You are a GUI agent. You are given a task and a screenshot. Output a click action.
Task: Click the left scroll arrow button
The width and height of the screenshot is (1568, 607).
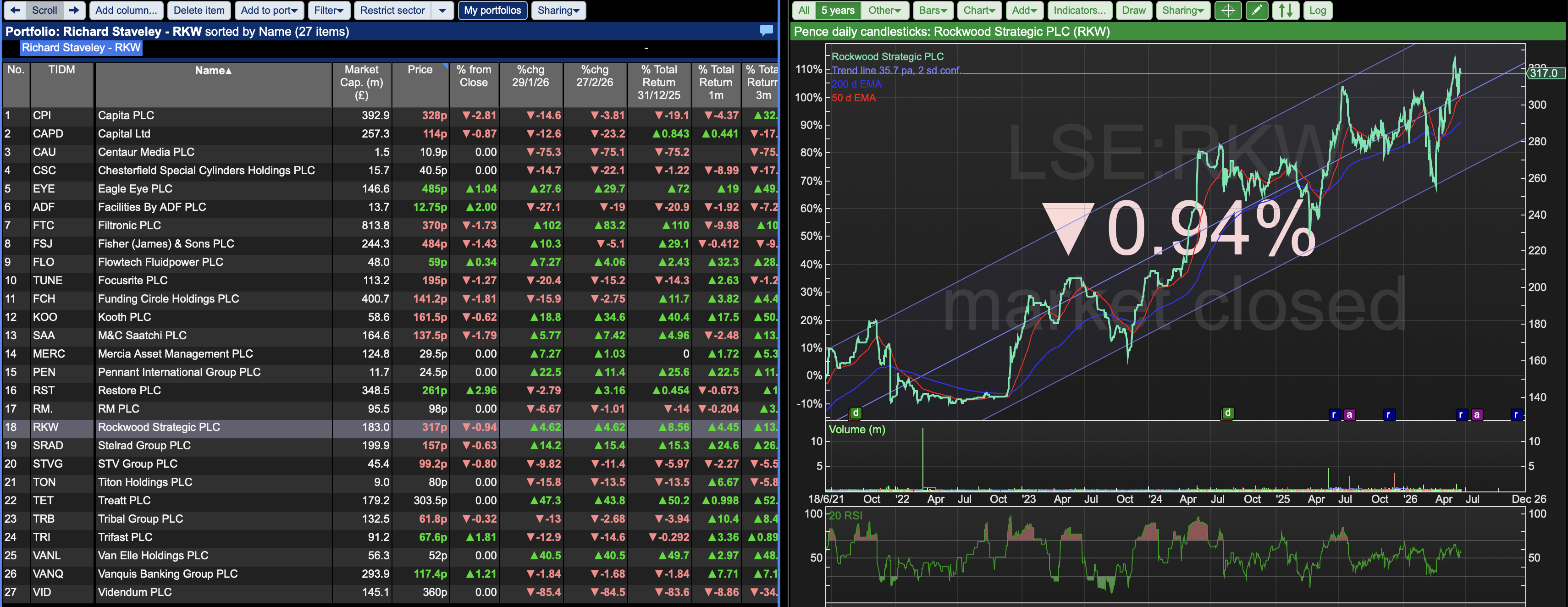click(x=15, y=11)
